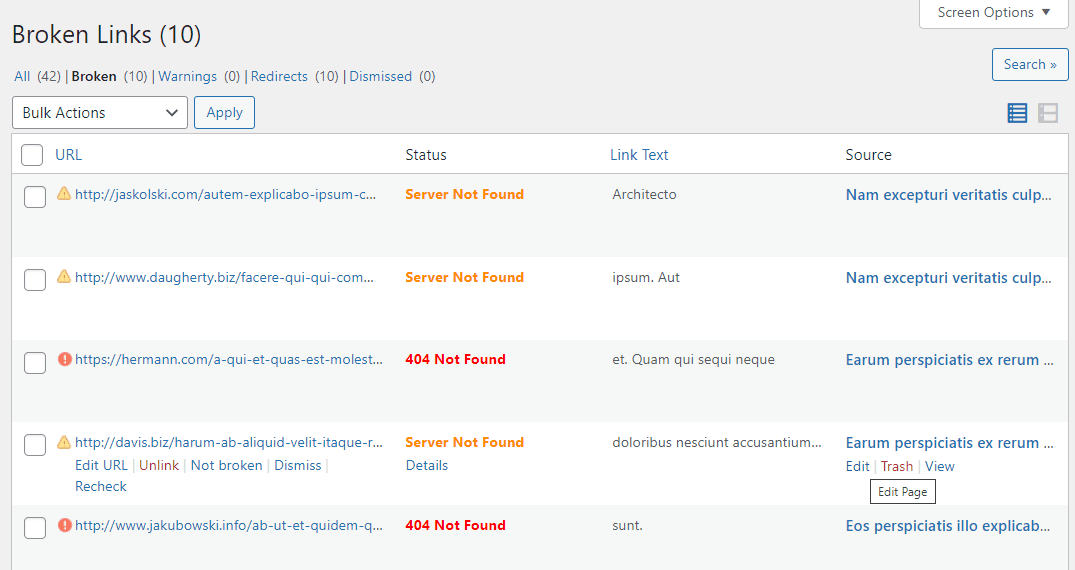Sort the table by Link Text column
Screen dimensions: 1075x570
coord(639,155)
